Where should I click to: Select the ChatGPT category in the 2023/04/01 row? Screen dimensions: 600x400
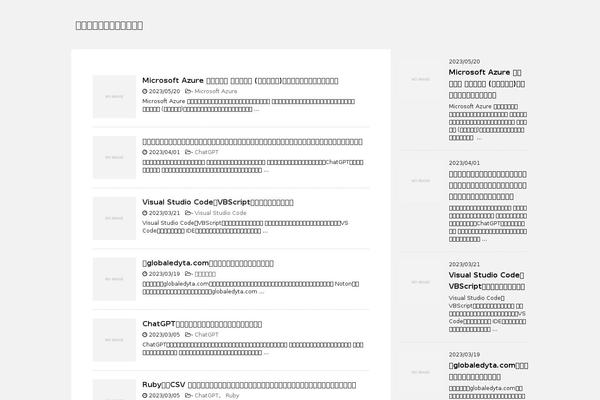(x=206, y=152)
